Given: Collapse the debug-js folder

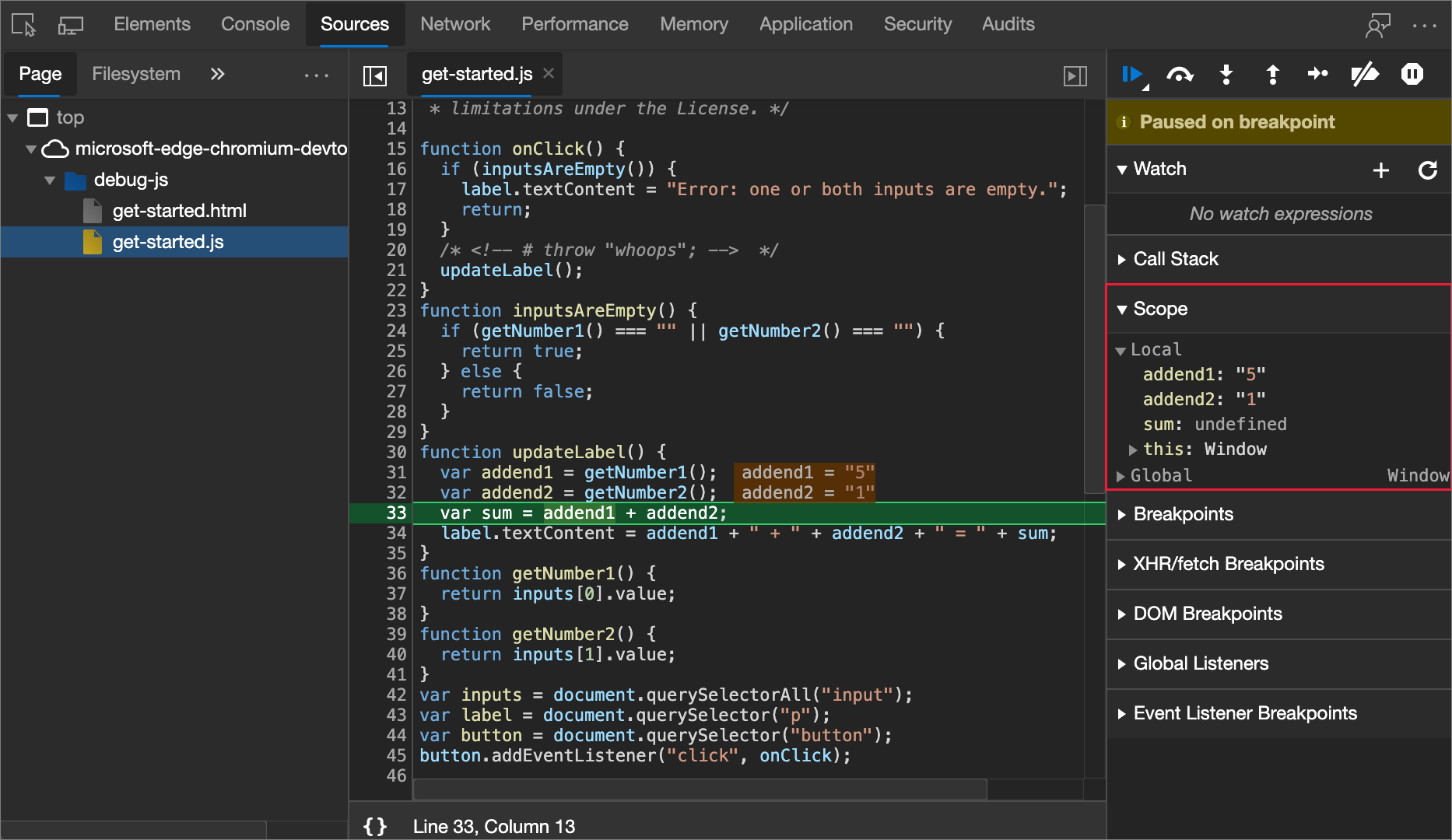Looking at the screenshot, I should [x=50, y=180].
